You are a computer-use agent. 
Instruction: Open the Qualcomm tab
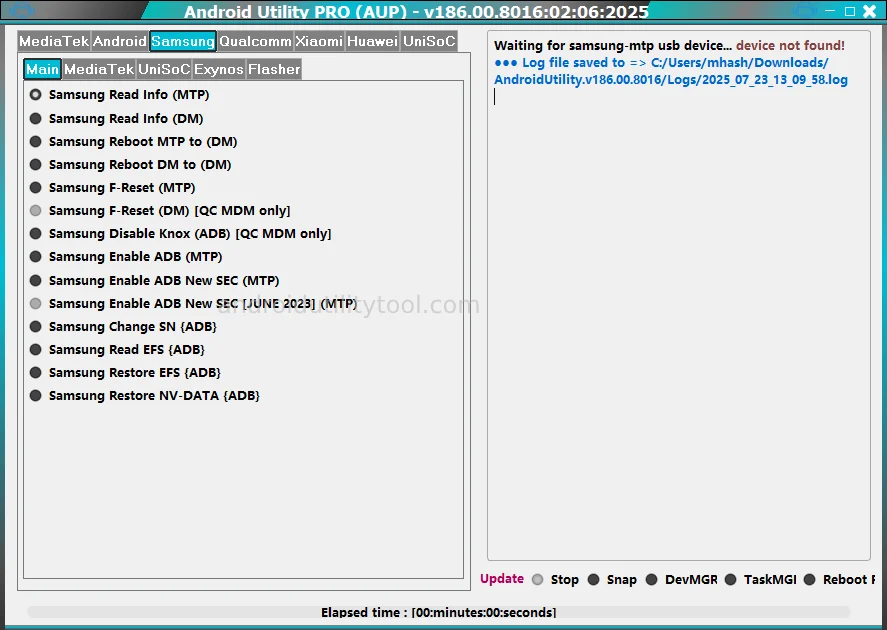pyautogui.click(x=255, y=41)
